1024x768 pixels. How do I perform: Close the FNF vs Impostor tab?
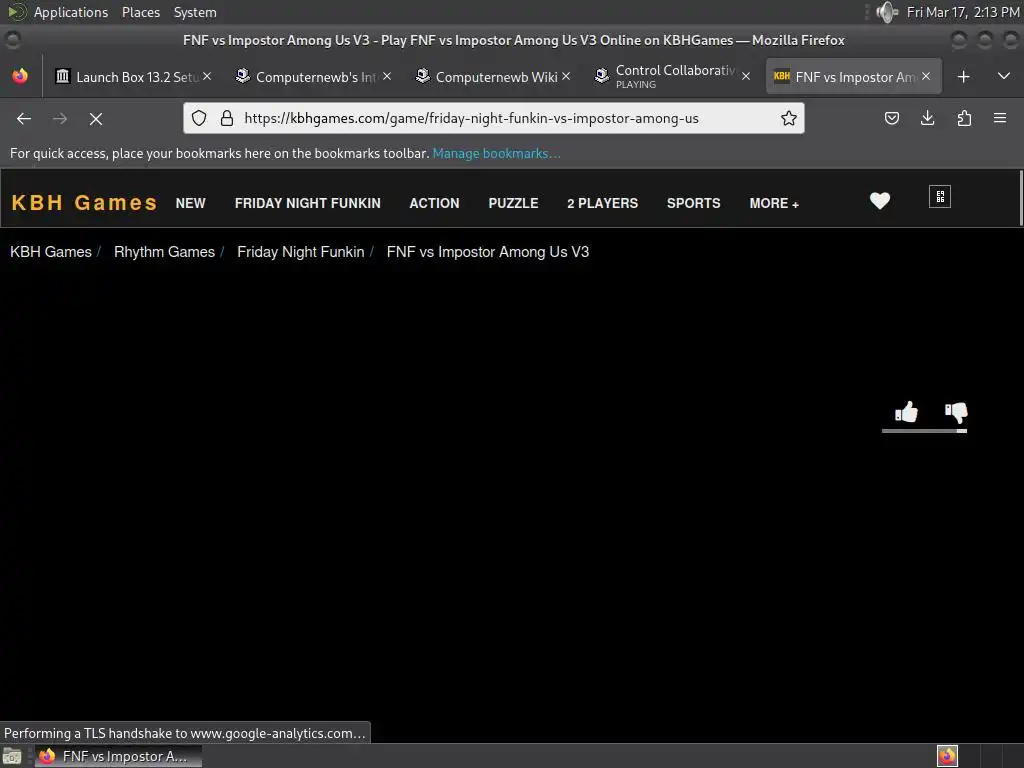tap(926, 76)
